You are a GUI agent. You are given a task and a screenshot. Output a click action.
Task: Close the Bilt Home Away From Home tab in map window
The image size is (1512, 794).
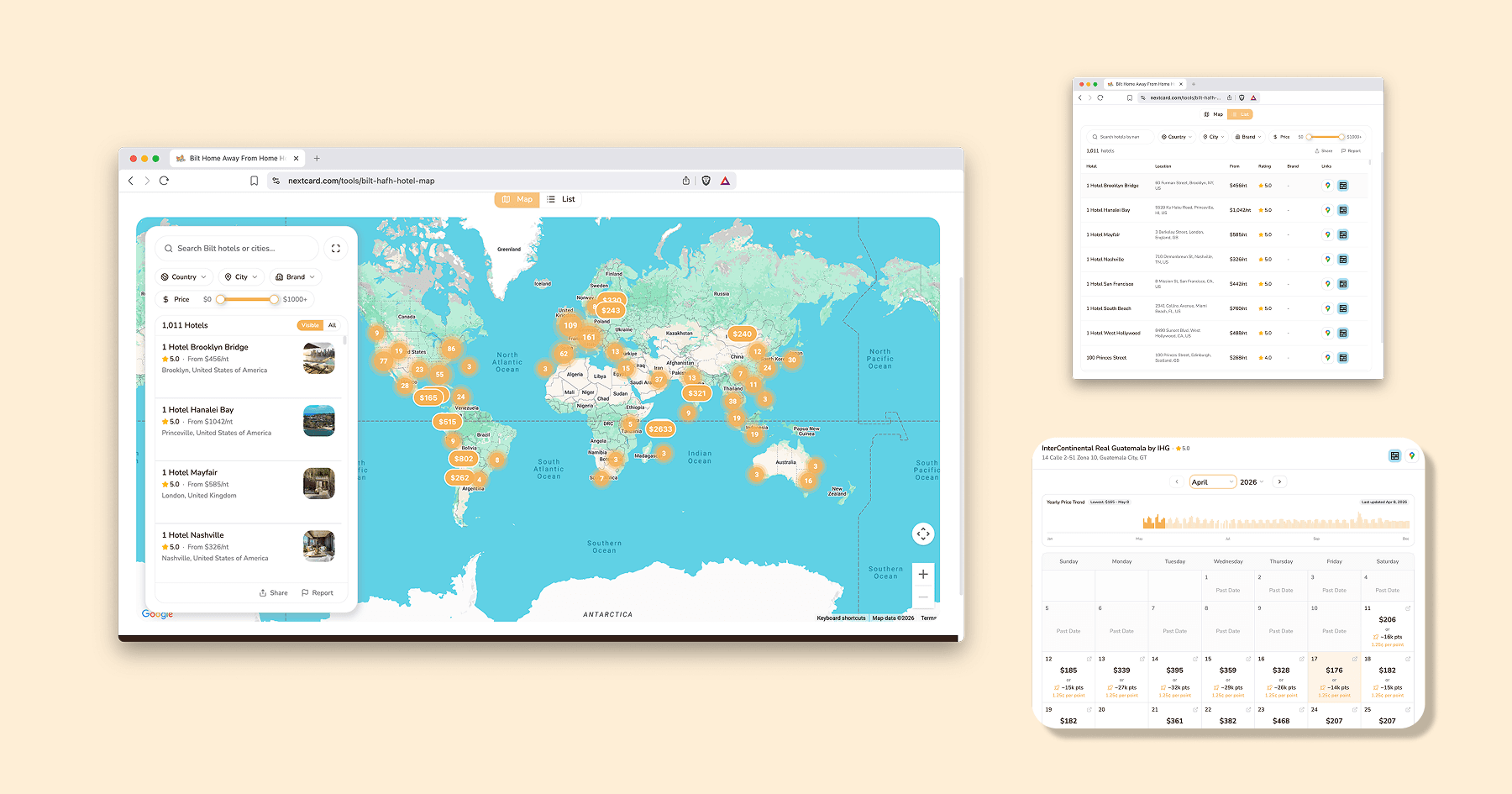(x=296, y=158)
